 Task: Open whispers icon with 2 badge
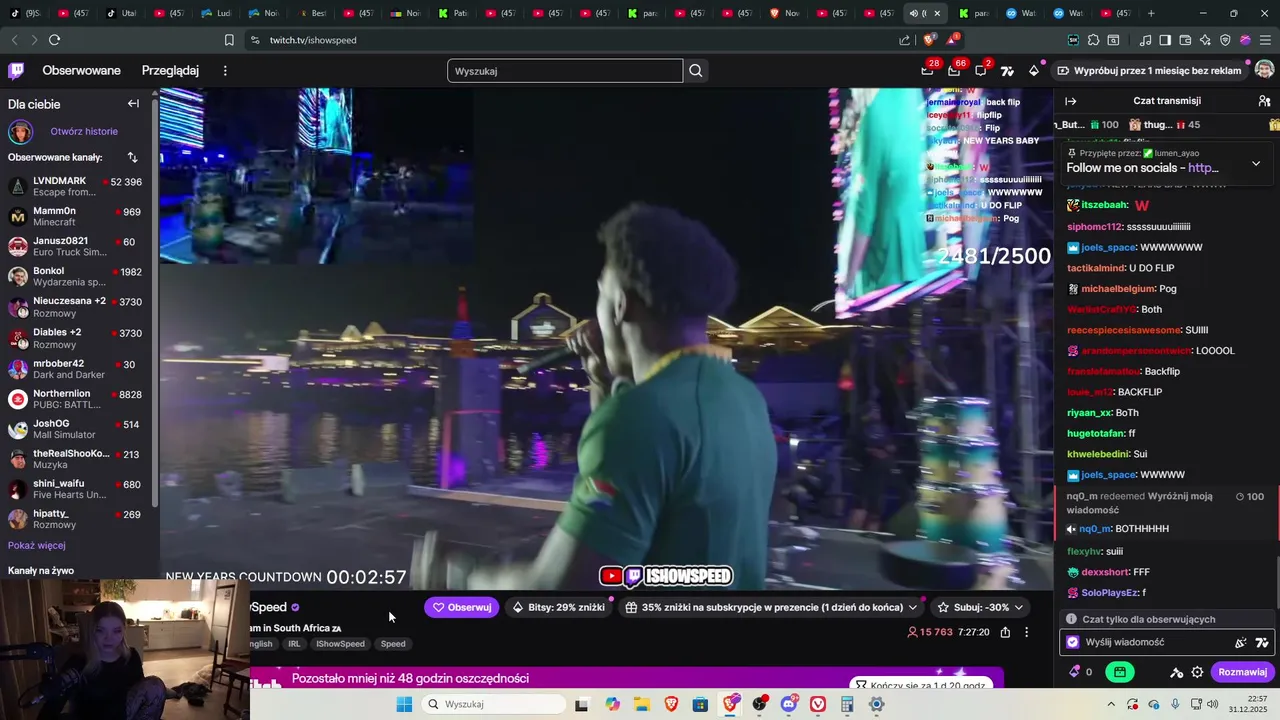tap(981, 70)
